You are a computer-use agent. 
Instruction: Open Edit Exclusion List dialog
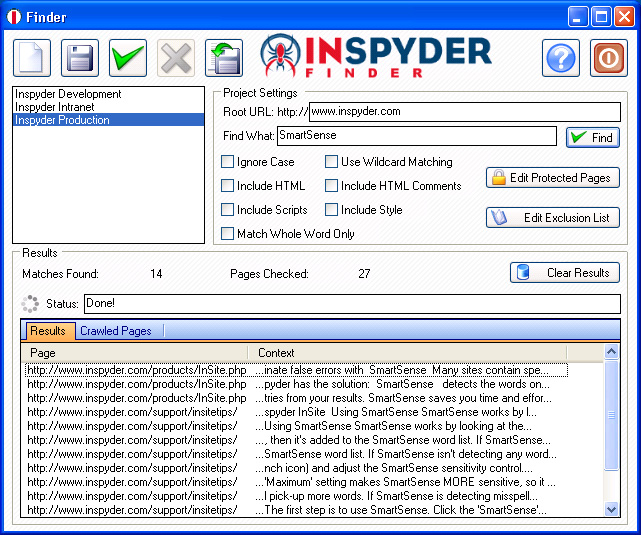tap(553, 217)
